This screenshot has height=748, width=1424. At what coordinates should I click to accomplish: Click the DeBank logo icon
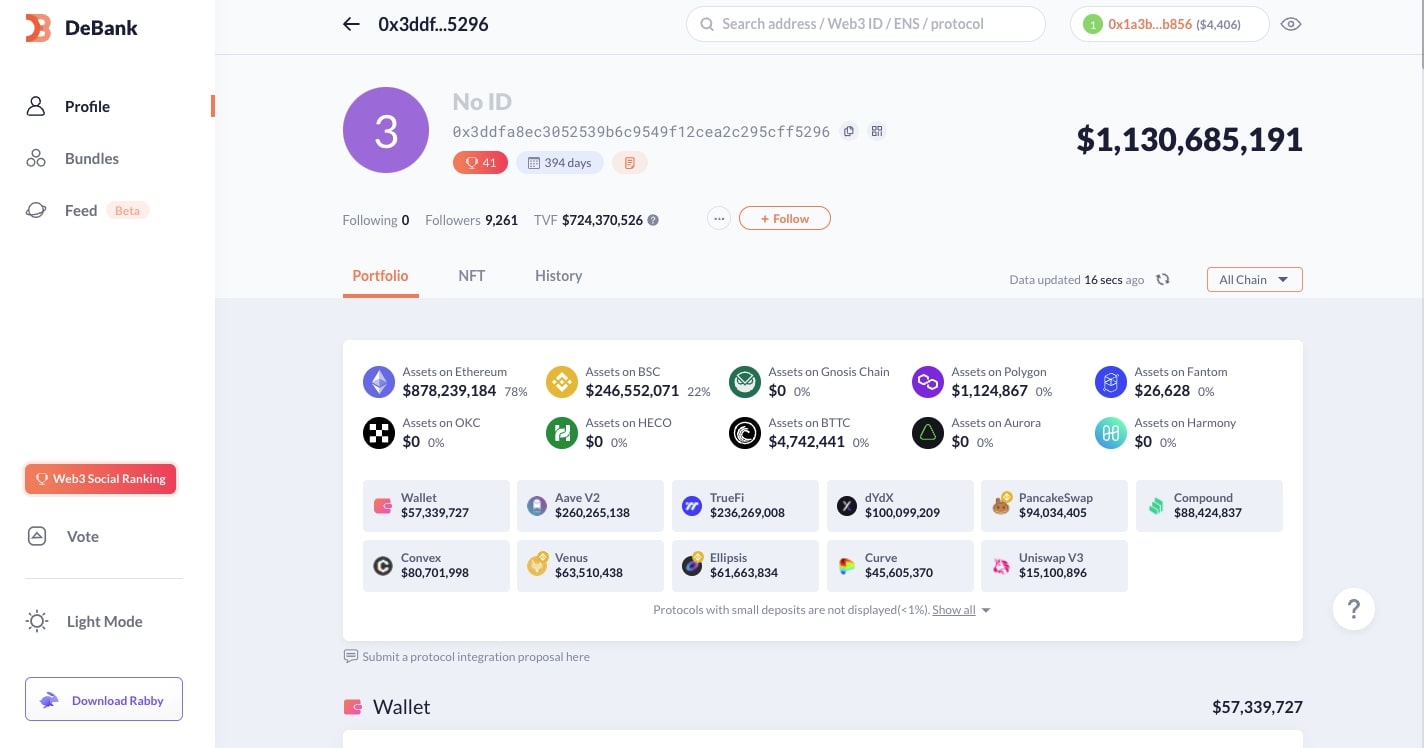coord(37,28)
